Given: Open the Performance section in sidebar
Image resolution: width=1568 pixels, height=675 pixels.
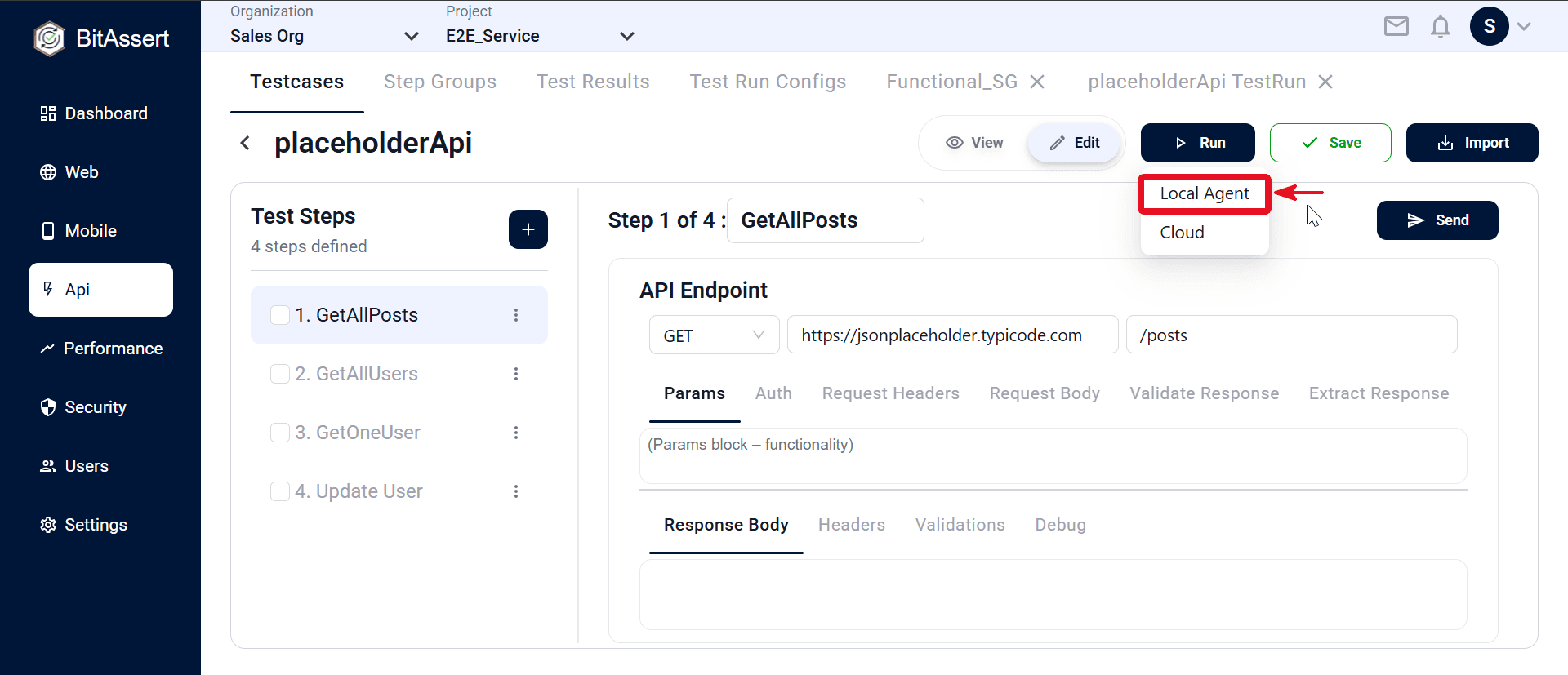Looking at the screenshot, I should pos(101,349).
